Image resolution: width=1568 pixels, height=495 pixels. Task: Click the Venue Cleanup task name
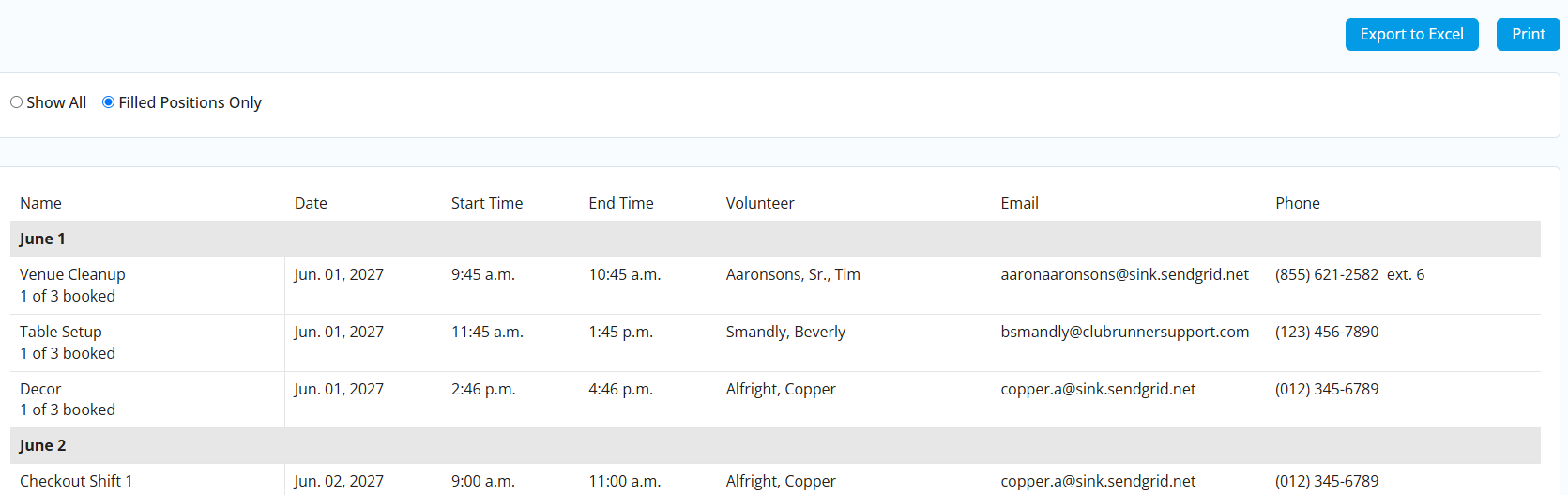pos(72,274)
